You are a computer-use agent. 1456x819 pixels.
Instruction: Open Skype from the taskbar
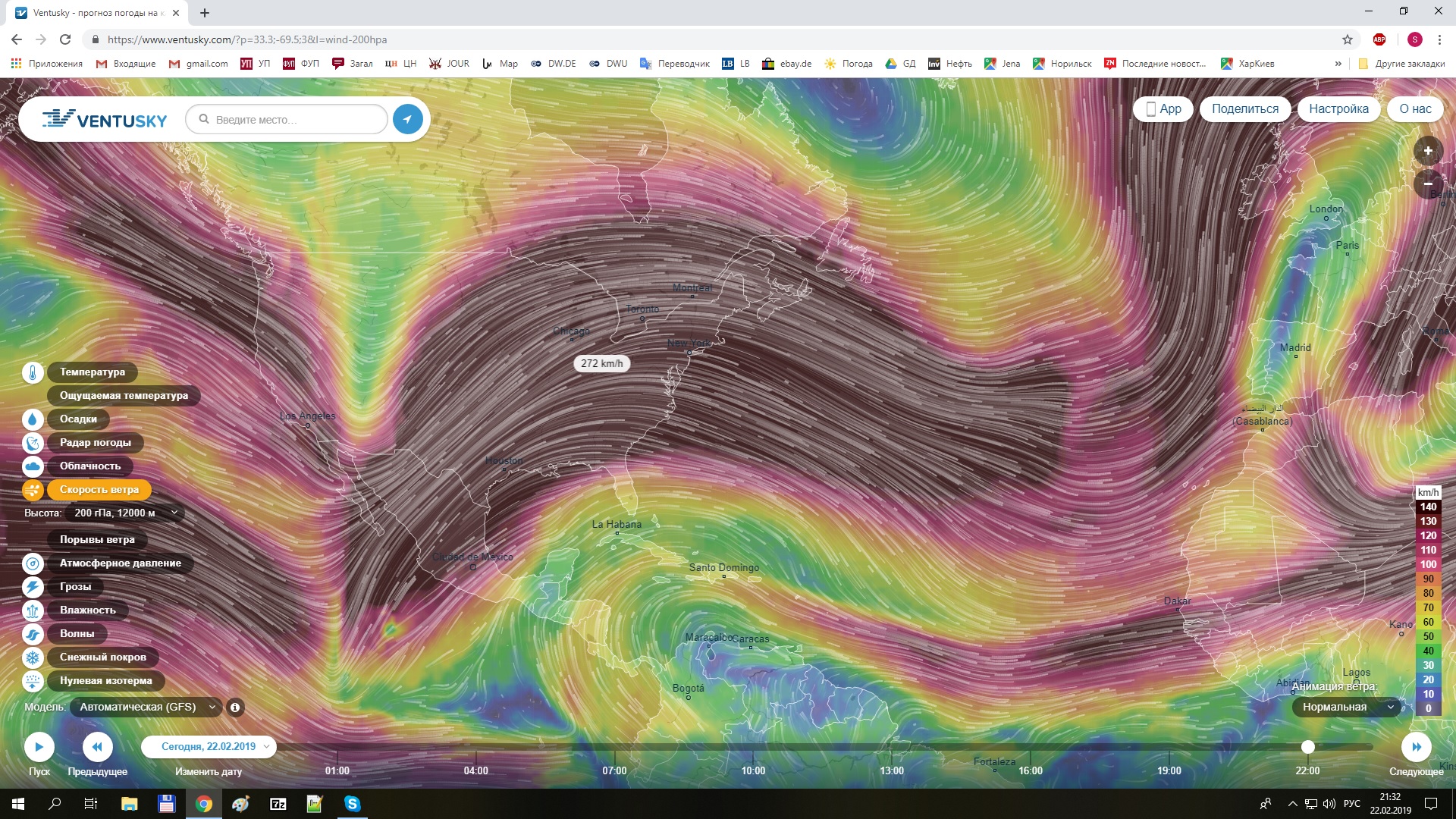[353, 804]
